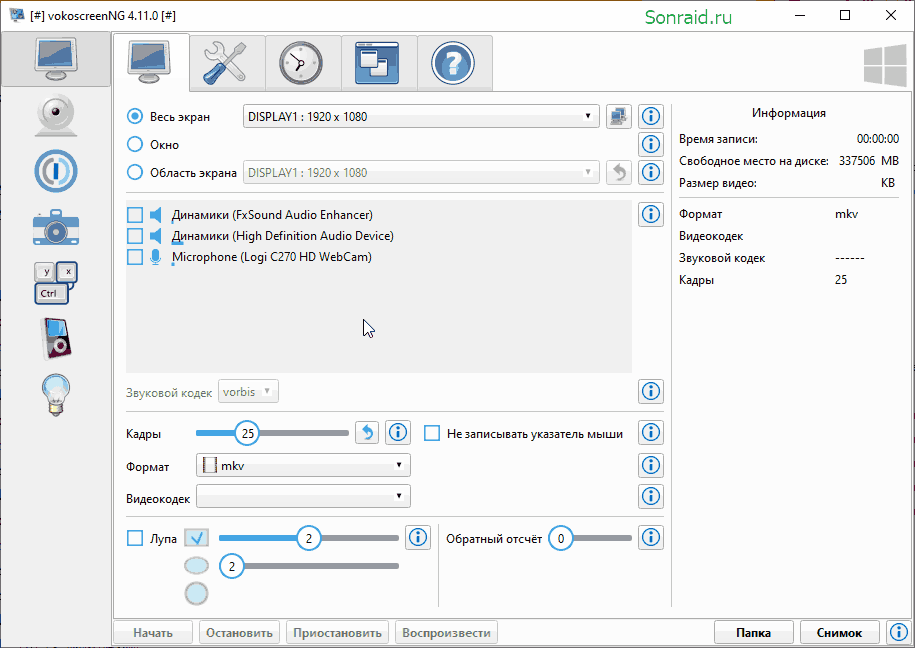This screenshot has height=648, width=915.
Task: Click the reset area arrow button
Action: click(x=619, y=172)
